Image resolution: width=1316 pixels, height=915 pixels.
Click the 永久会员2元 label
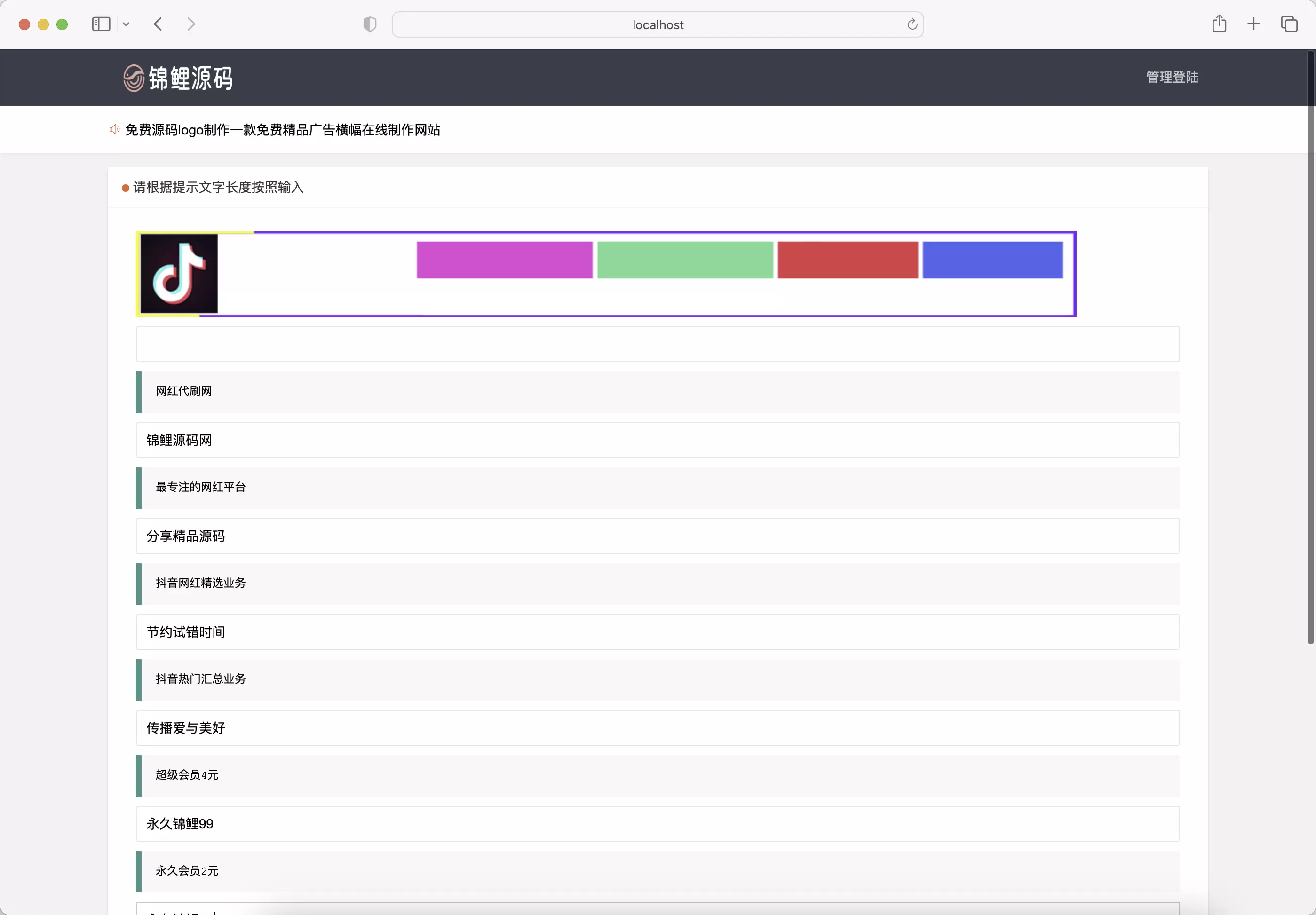point(187,871)
